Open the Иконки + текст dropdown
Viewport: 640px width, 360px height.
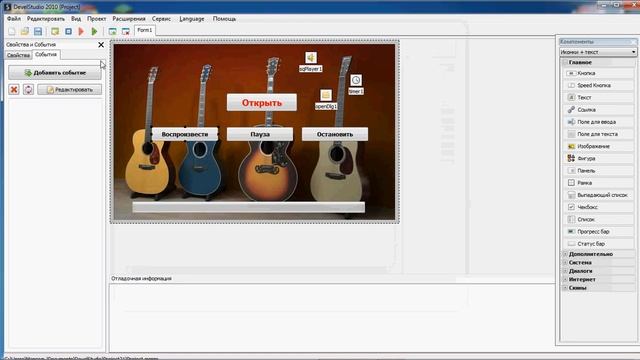point(598,52)
